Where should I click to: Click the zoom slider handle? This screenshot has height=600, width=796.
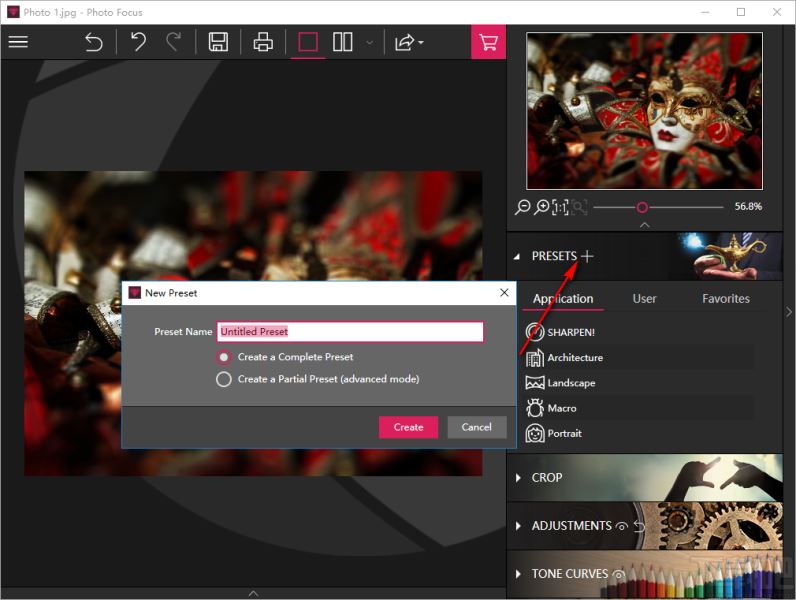click(642, 207)
